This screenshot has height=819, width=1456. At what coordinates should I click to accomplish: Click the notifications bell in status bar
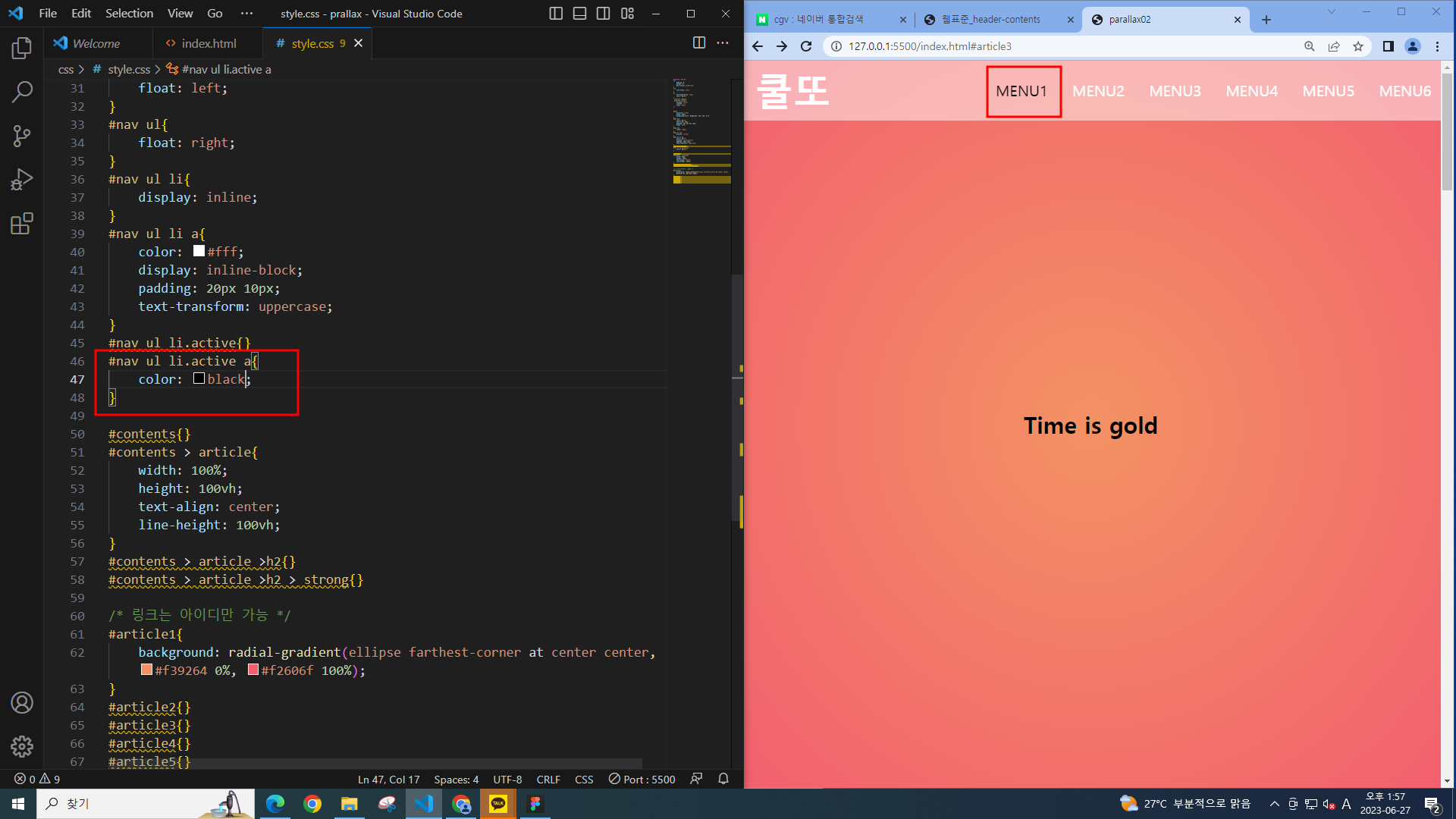click(x=723, y=779)
